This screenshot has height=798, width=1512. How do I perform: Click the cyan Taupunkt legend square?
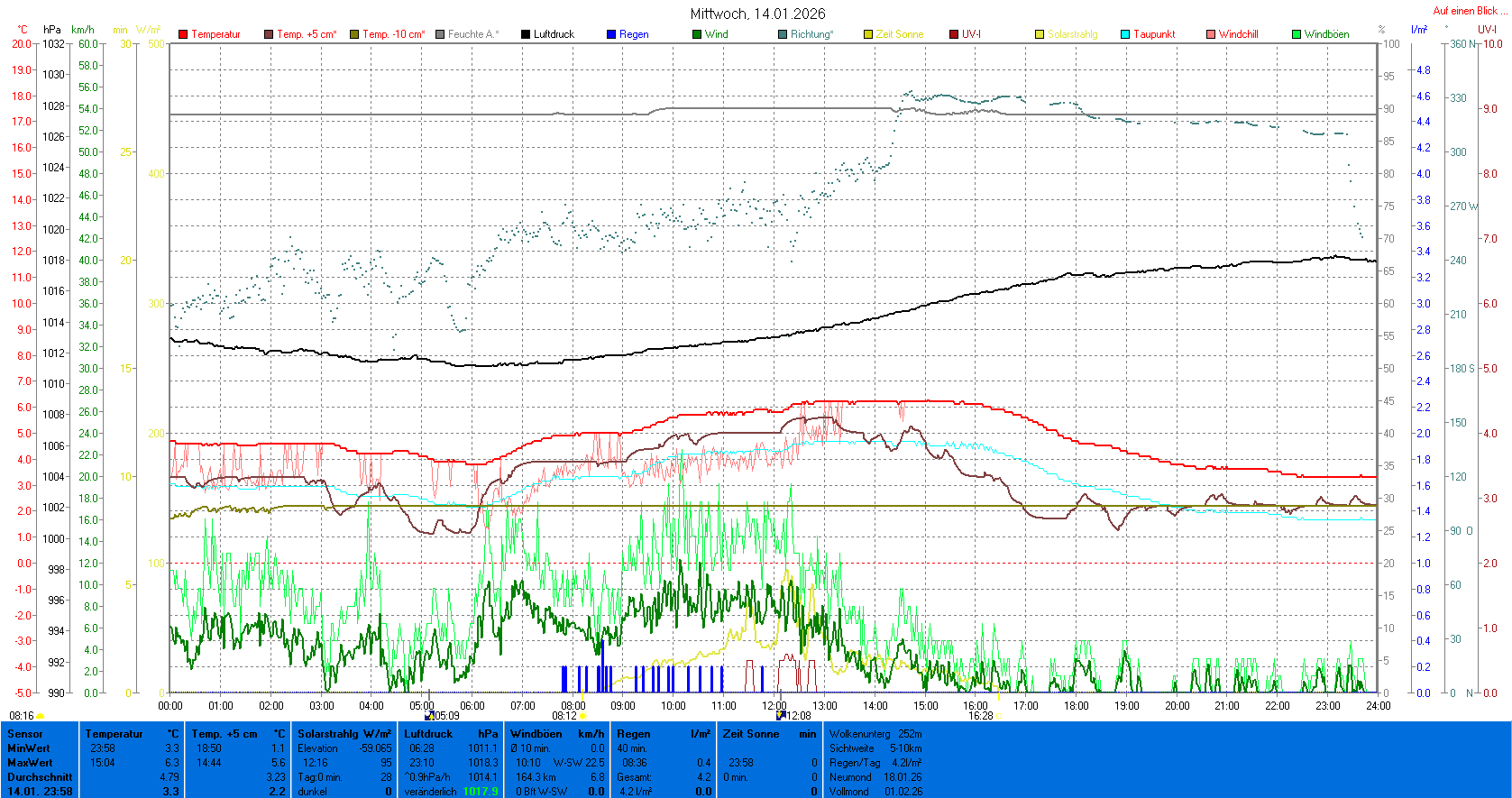point(1125,34)
